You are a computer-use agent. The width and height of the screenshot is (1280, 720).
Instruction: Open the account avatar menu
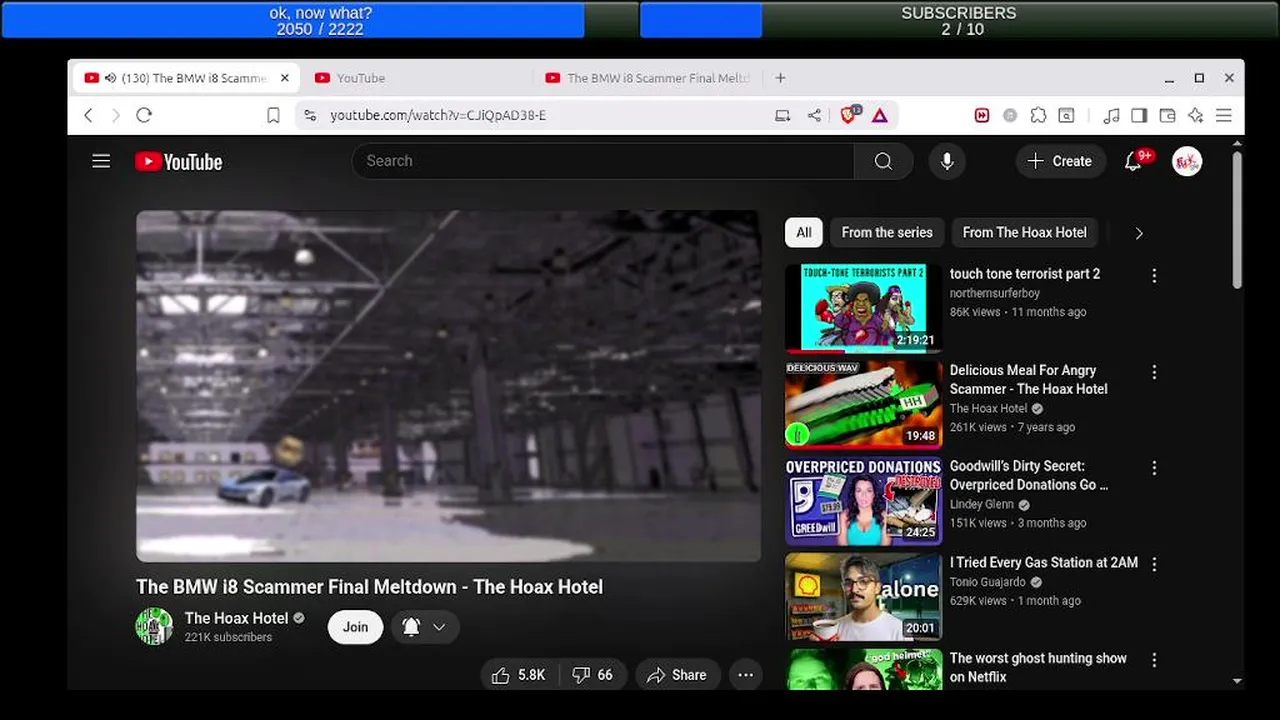(1187, 161)
